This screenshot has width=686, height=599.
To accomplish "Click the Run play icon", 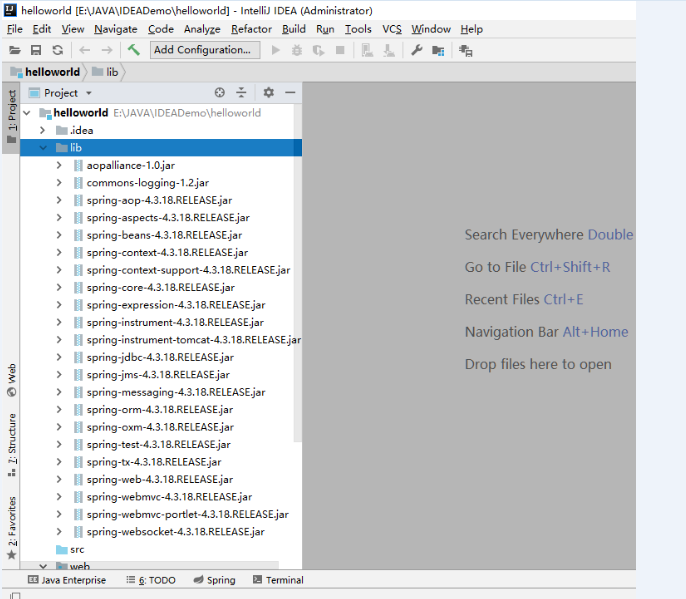I will pos(276,50).
